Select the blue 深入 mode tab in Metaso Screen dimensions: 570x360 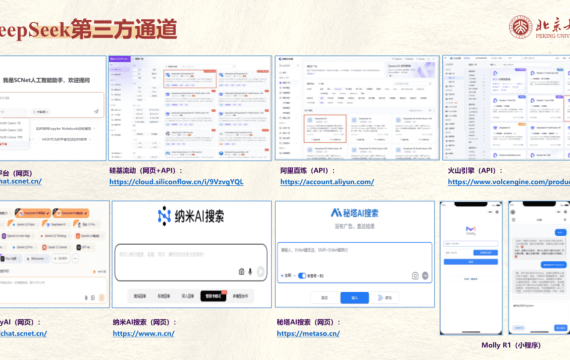pos(354,298)
